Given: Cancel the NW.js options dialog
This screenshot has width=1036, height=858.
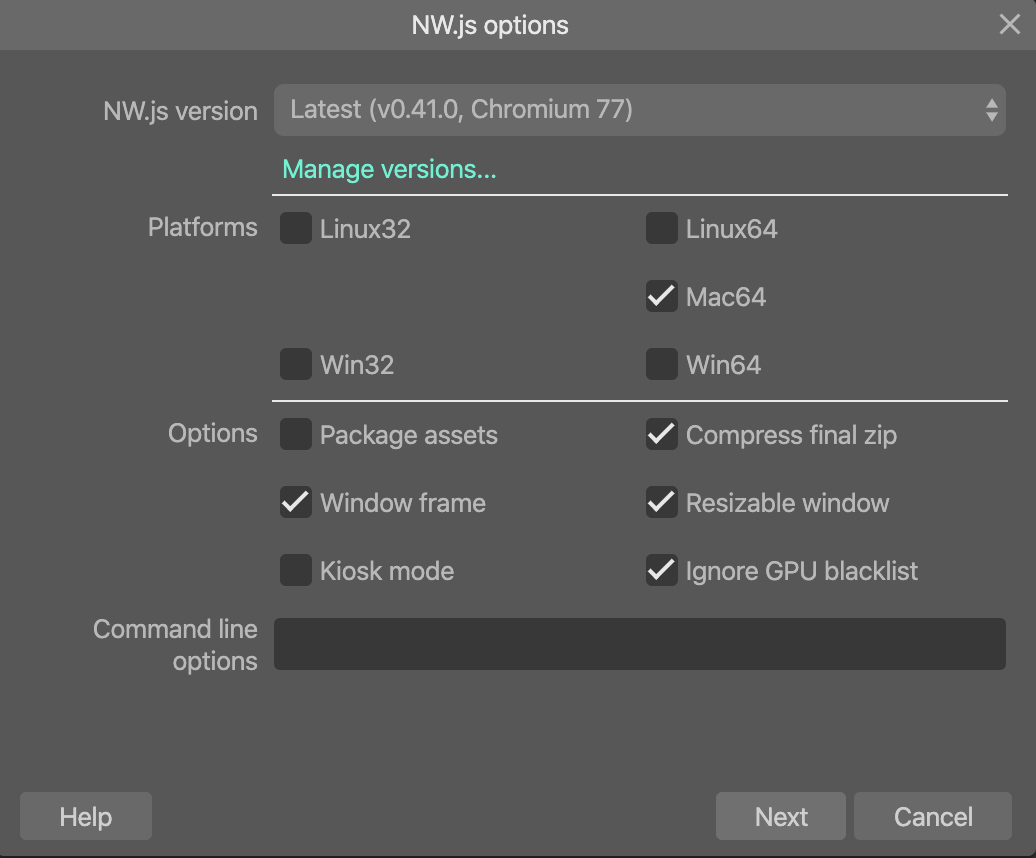Looking at the screenshot, I should click(932, 816).
